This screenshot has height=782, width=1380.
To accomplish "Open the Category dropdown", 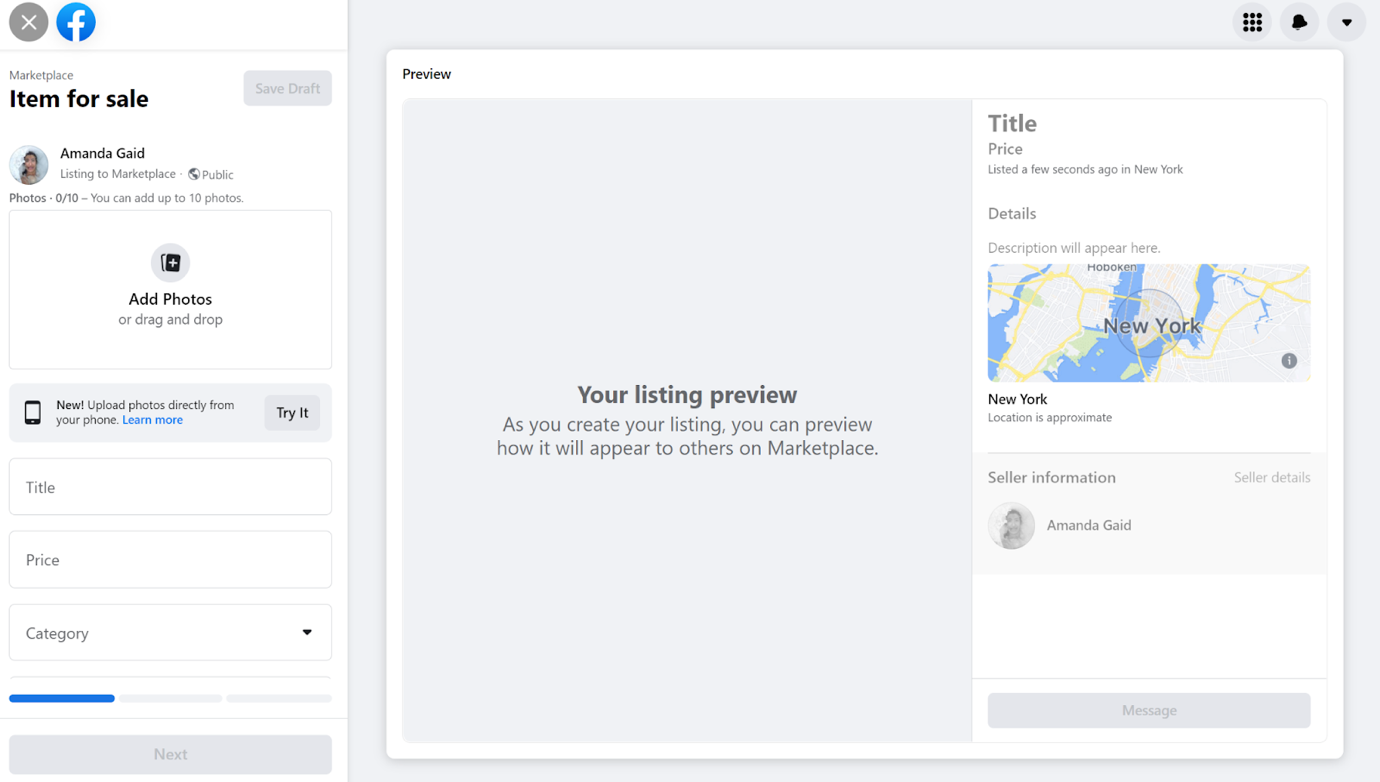I will point(170,632).
